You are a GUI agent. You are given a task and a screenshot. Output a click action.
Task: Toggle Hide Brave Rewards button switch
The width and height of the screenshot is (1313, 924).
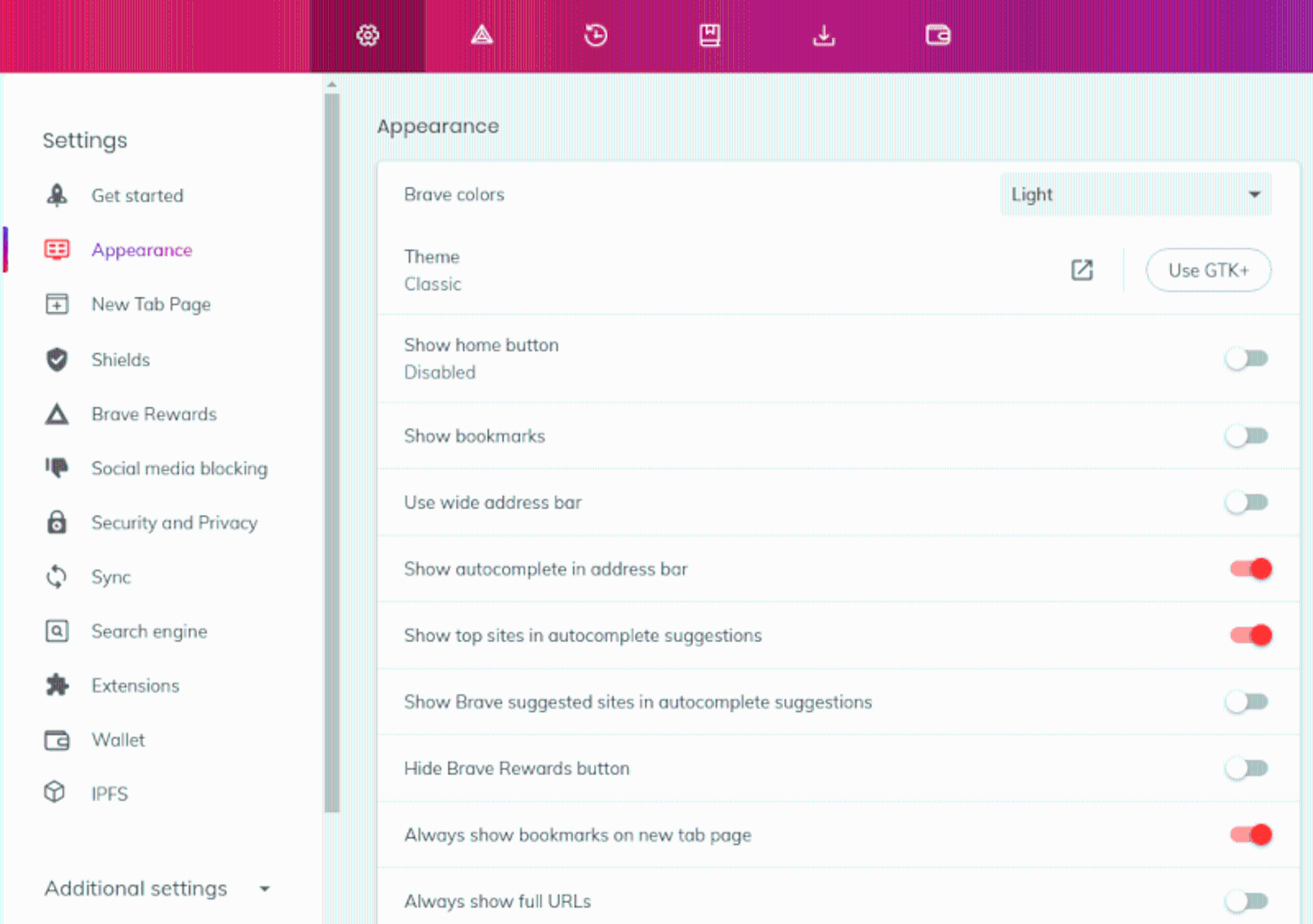point(1247,768)
